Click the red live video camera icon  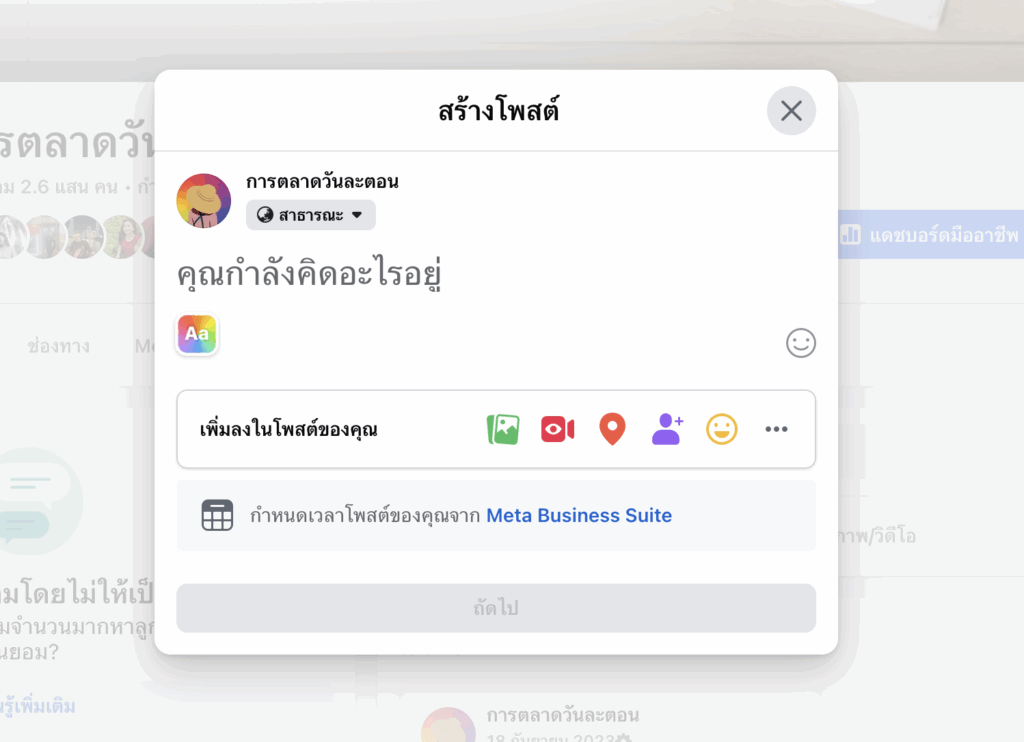(558, 429)
